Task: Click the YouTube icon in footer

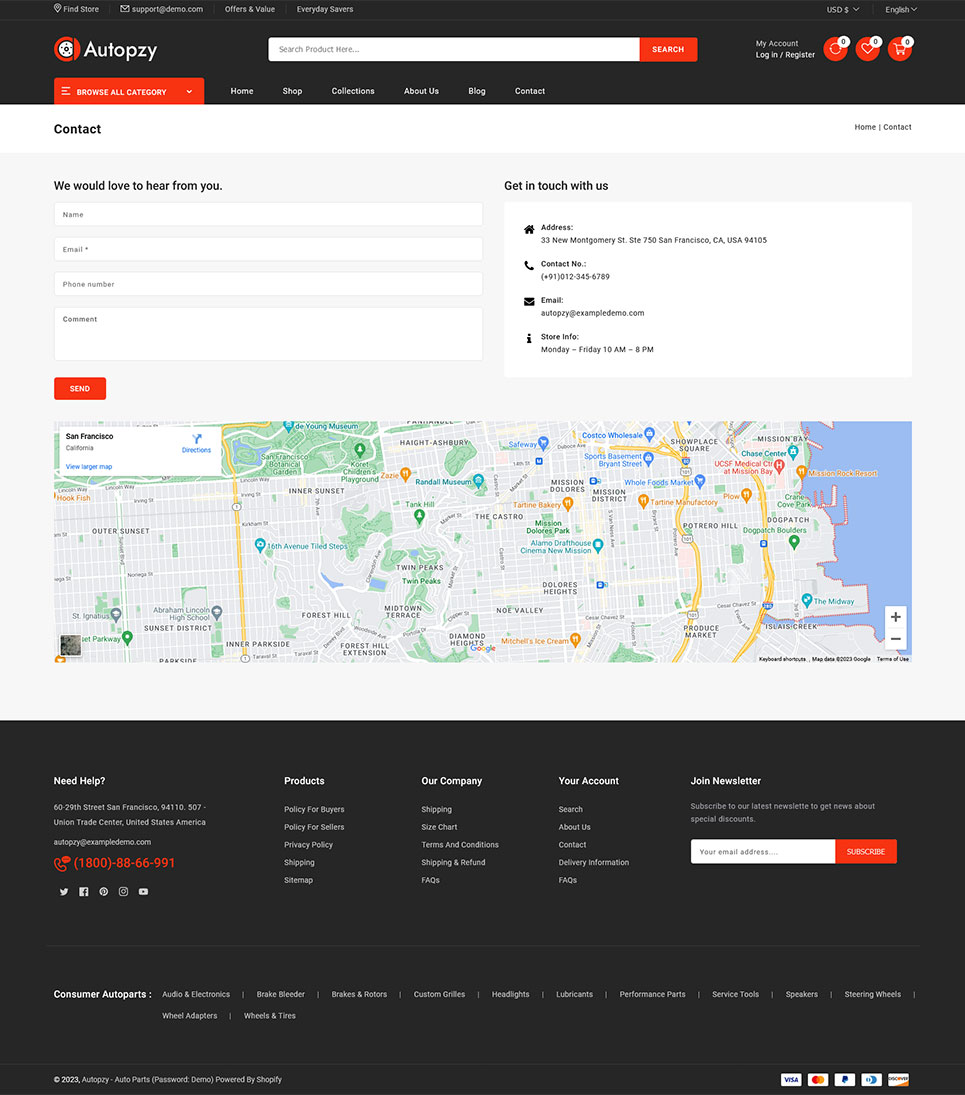Action: click(144, 892)
